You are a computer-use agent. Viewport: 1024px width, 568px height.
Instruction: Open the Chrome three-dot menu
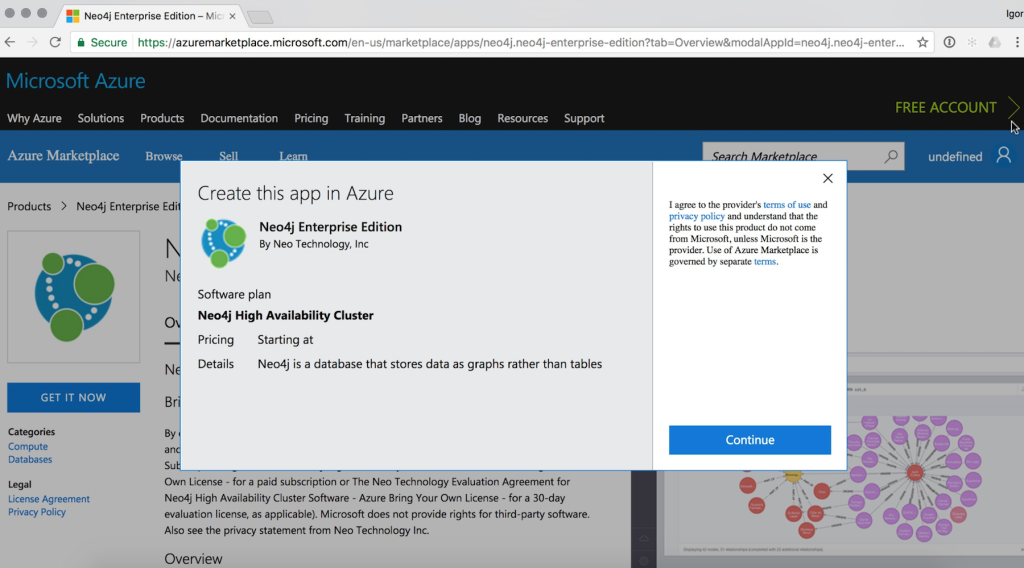(1017, 42)
